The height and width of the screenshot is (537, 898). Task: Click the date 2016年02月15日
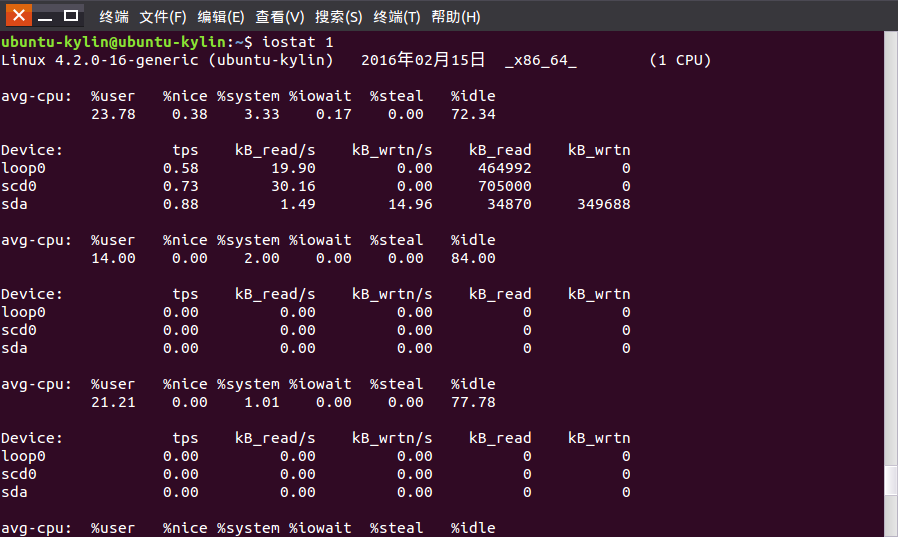tap(423, 60)
